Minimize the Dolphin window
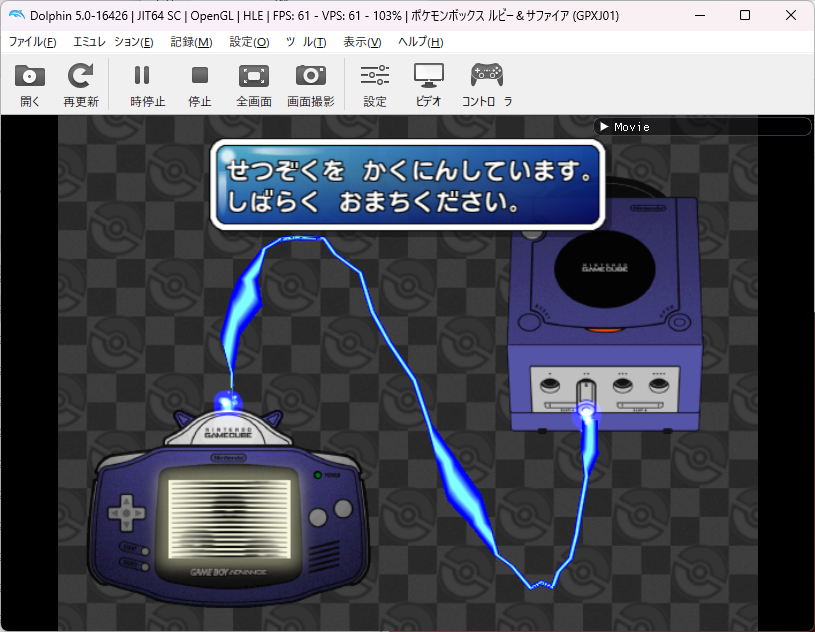The image size is (815, 632). [x=700, y=15]
